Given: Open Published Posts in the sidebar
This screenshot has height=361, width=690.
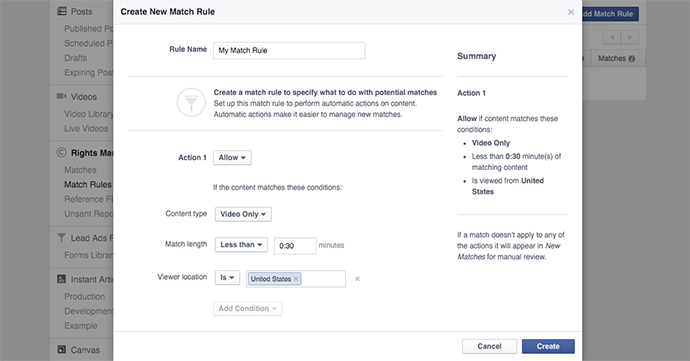Looking at the screenshot, I should coord(88,29).
